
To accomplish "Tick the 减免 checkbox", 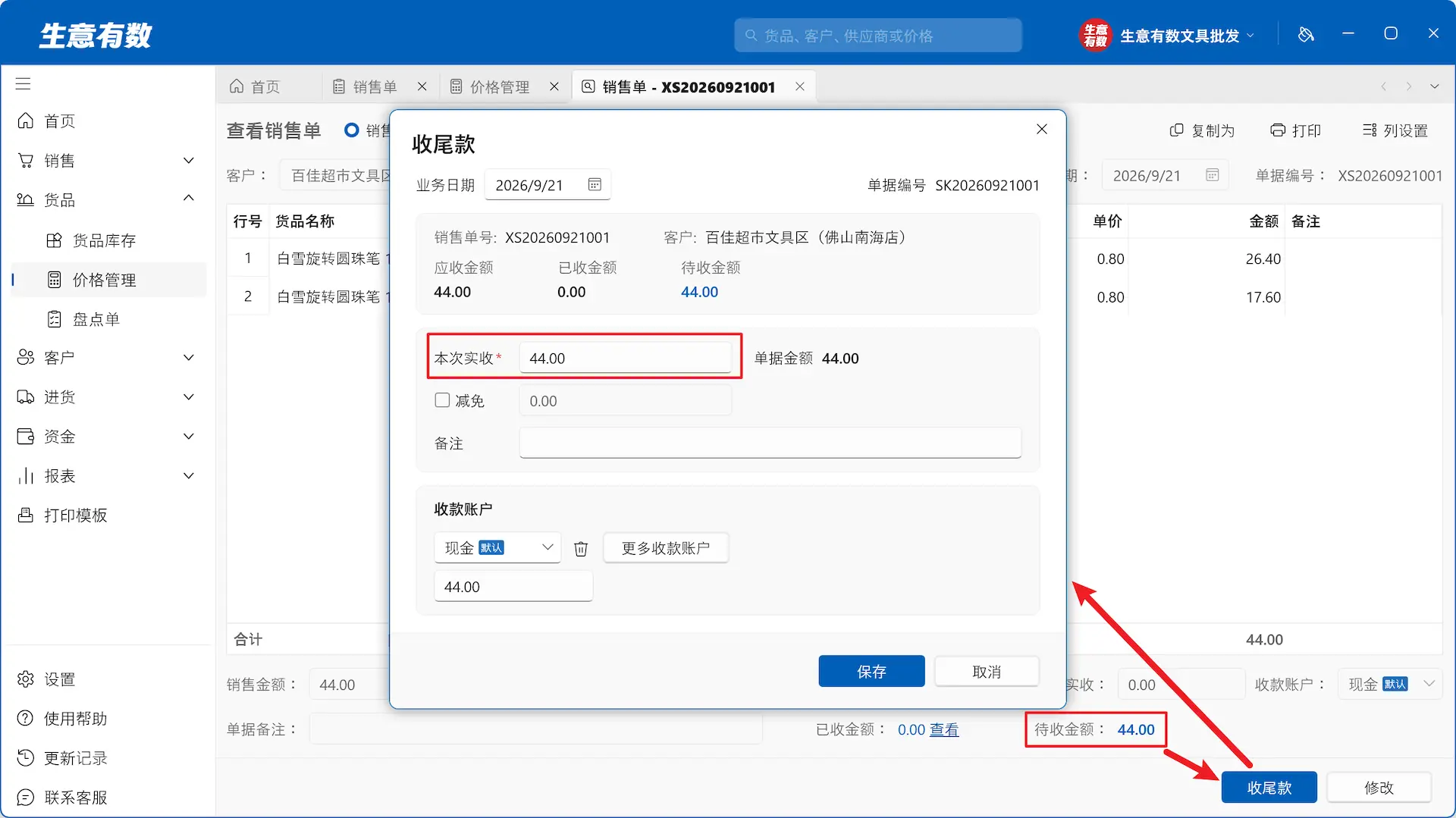I will pos(442,400).
